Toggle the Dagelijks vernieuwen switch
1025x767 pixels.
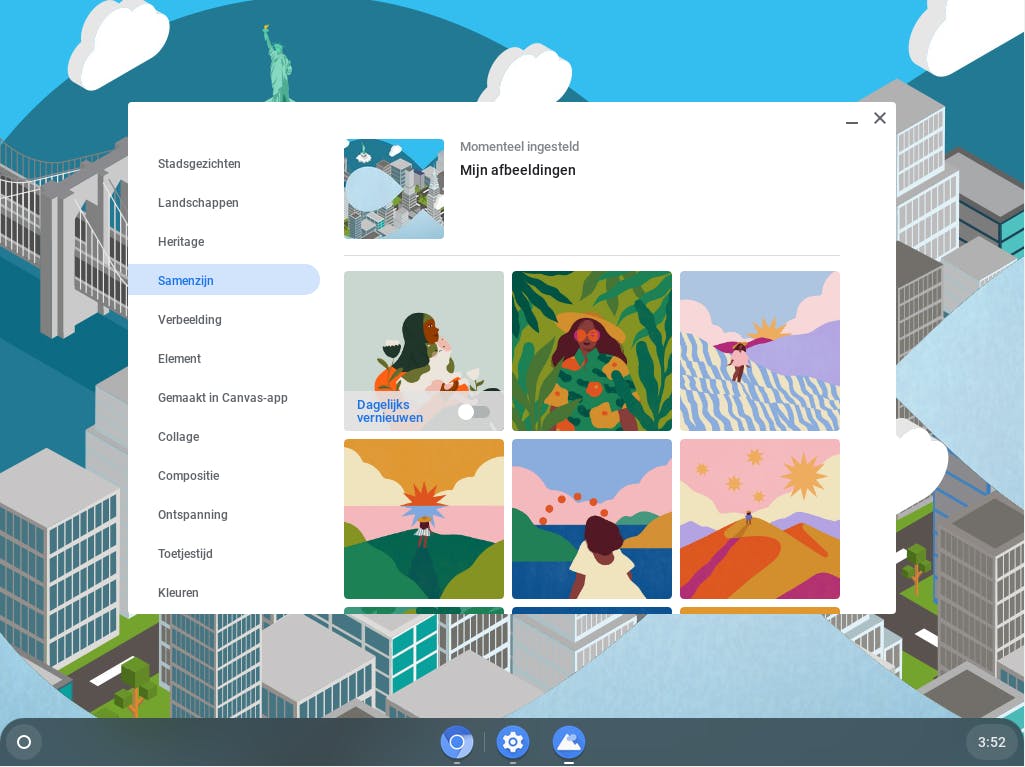[474, 412]
